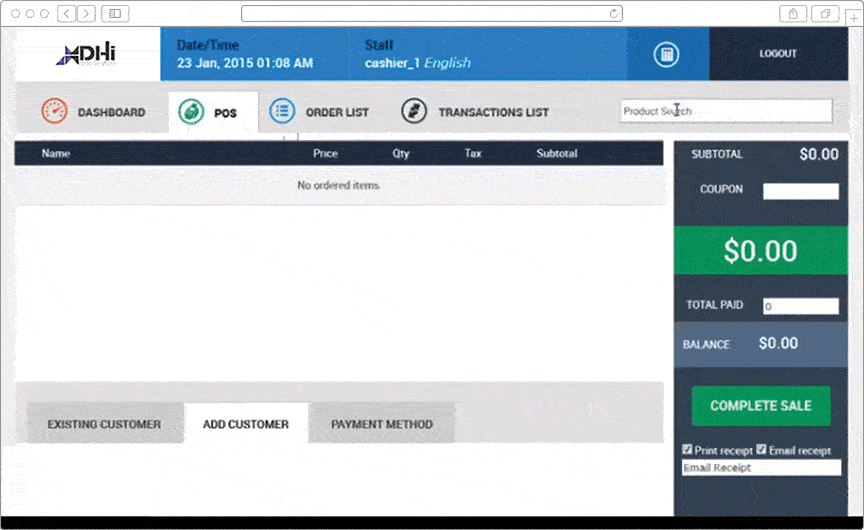Toggle the Email receipt checkbox
864x530 pixels.
coord(761,450)
